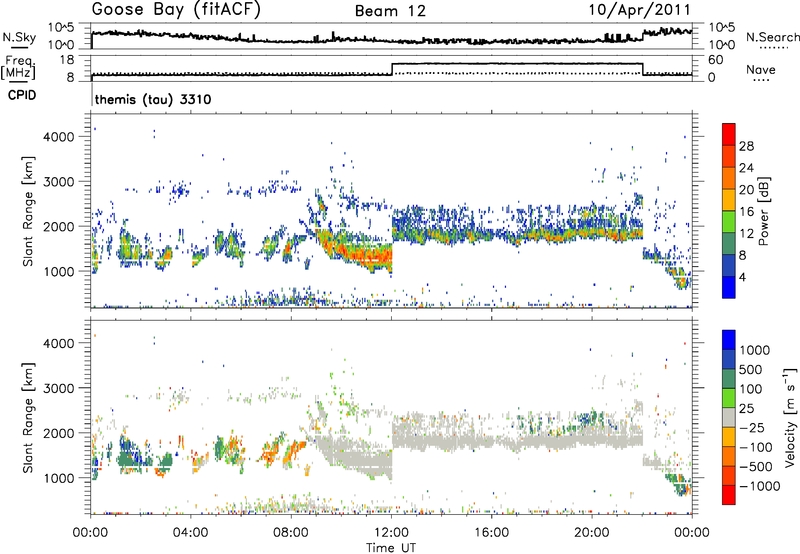Click the '08:00' time tick label
The width and height of the screenshot is (800, 554).
tap(291, 533)
